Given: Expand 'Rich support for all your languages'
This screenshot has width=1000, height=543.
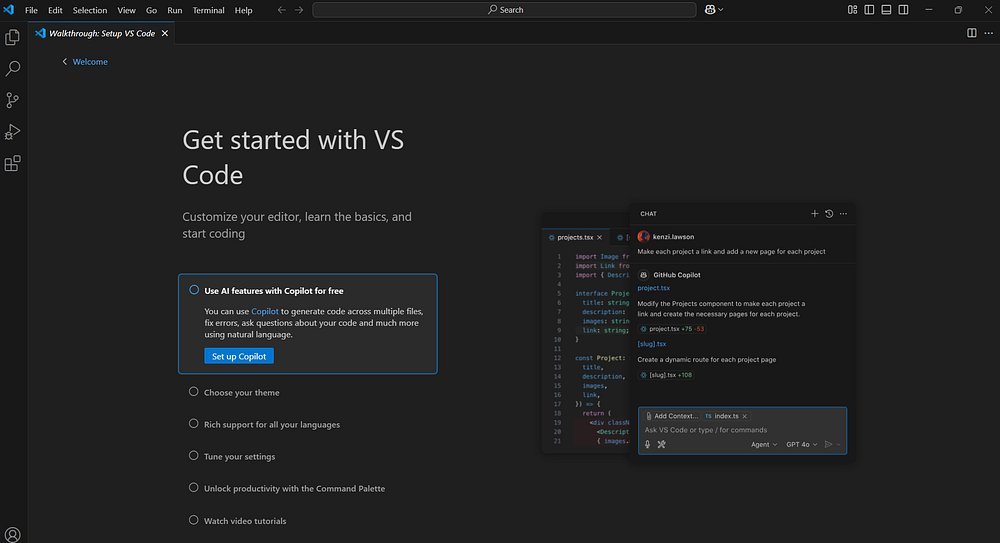Looking at the screenshot, I should tap(271, 425).
